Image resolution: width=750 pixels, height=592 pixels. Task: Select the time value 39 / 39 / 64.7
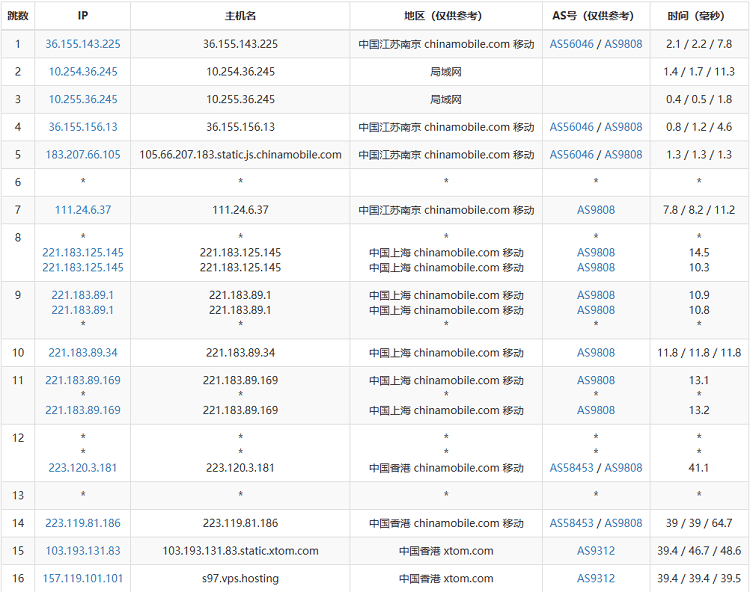pyautogui.click(x=699, y=523)
